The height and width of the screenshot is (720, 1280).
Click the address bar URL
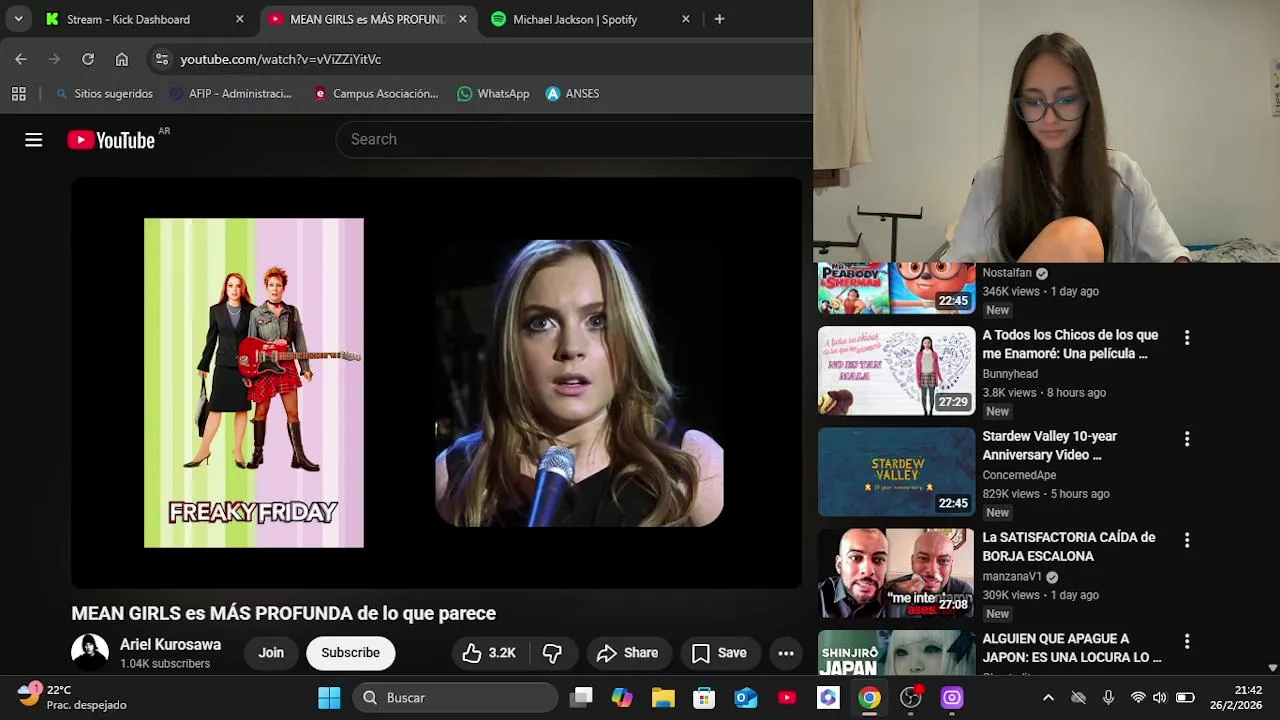point(281,59)
